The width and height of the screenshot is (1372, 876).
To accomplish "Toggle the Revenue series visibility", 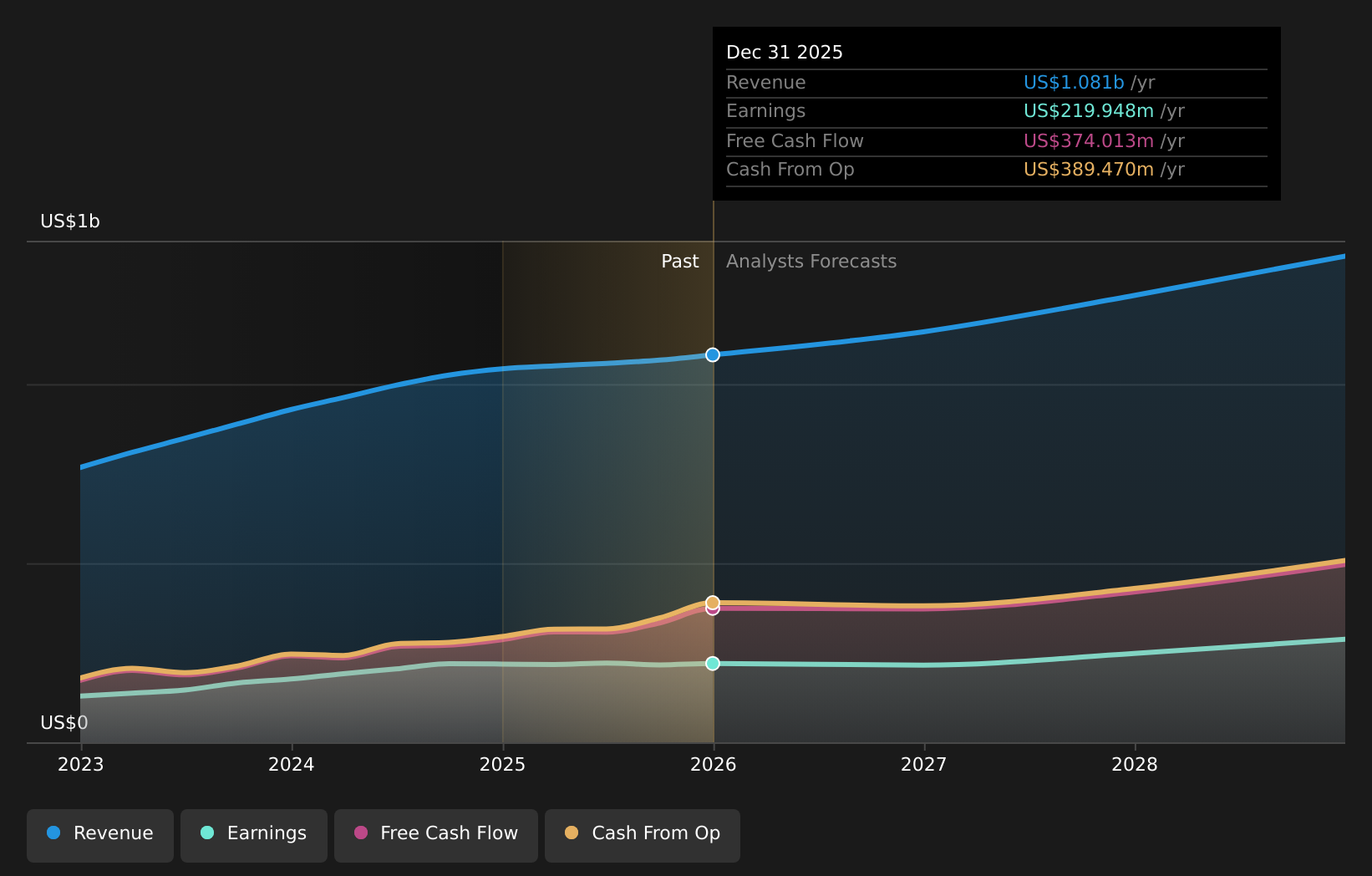I will pos(99,833).
